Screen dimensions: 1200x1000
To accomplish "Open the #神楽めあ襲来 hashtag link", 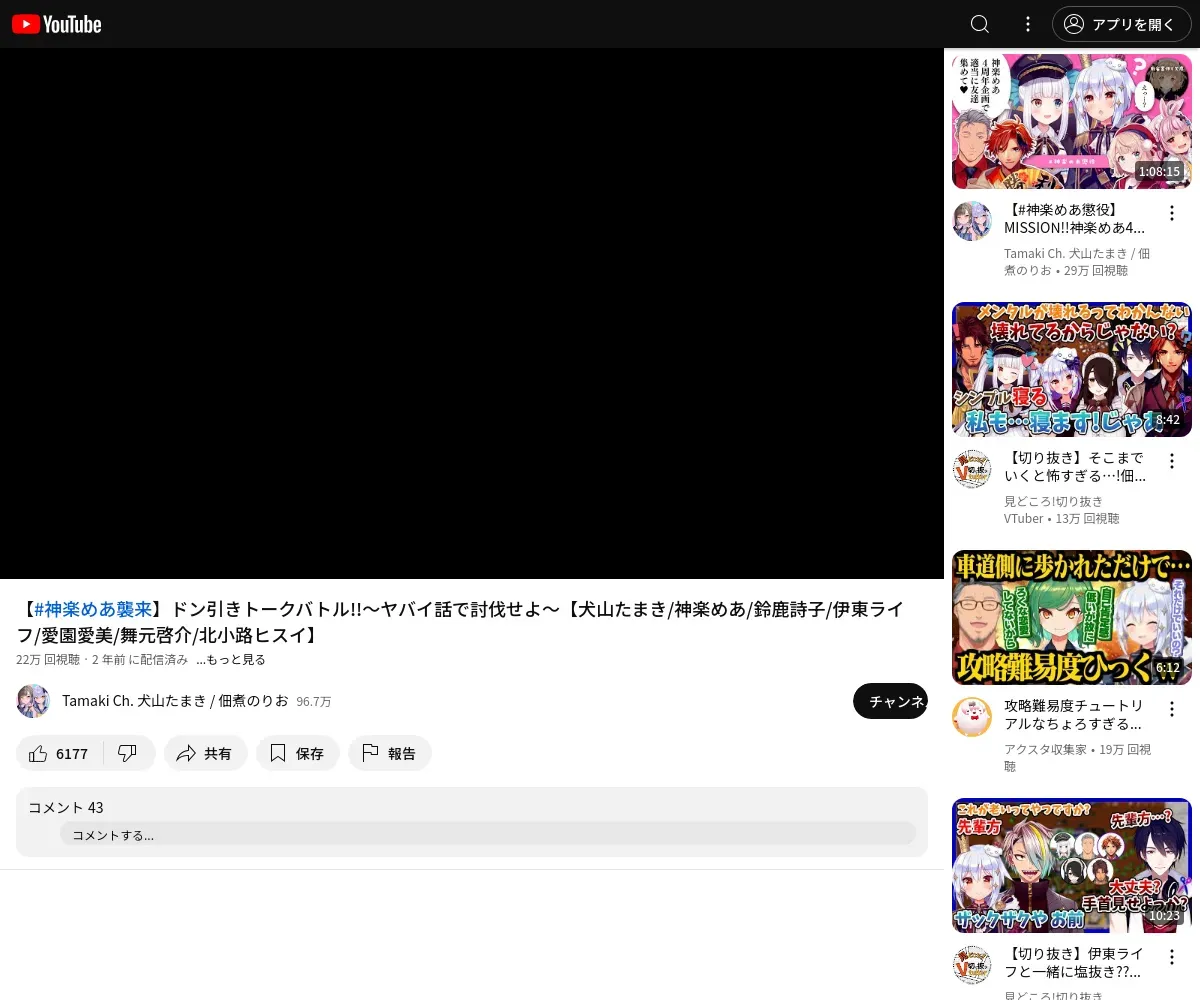I will point(93,609).
